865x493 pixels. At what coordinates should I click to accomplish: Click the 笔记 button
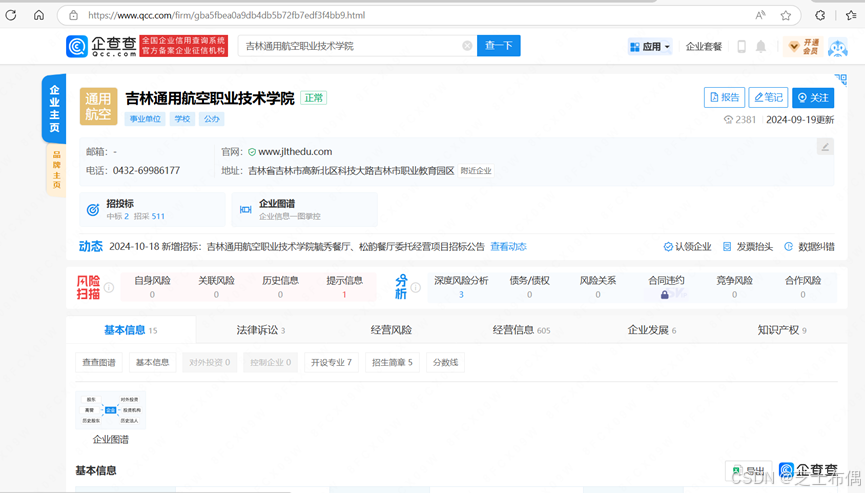(768, 98)
